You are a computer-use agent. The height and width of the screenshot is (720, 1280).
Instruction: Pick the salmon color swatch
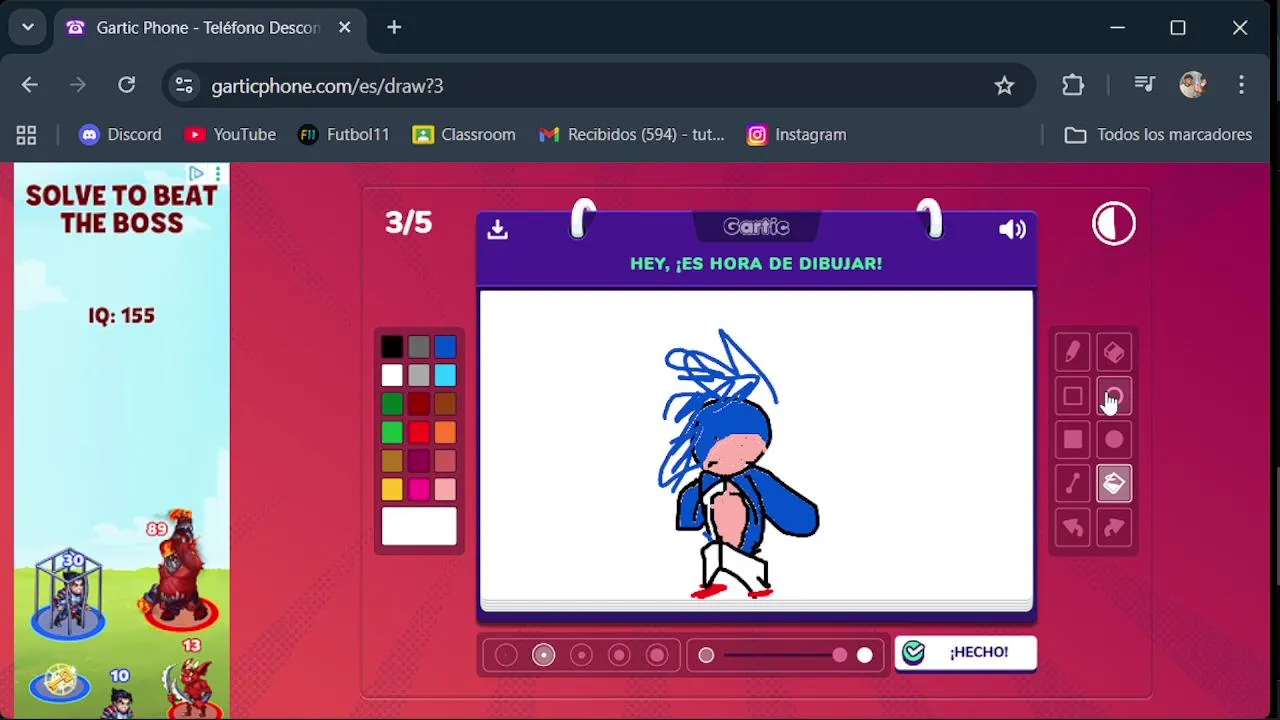(446, 461)
